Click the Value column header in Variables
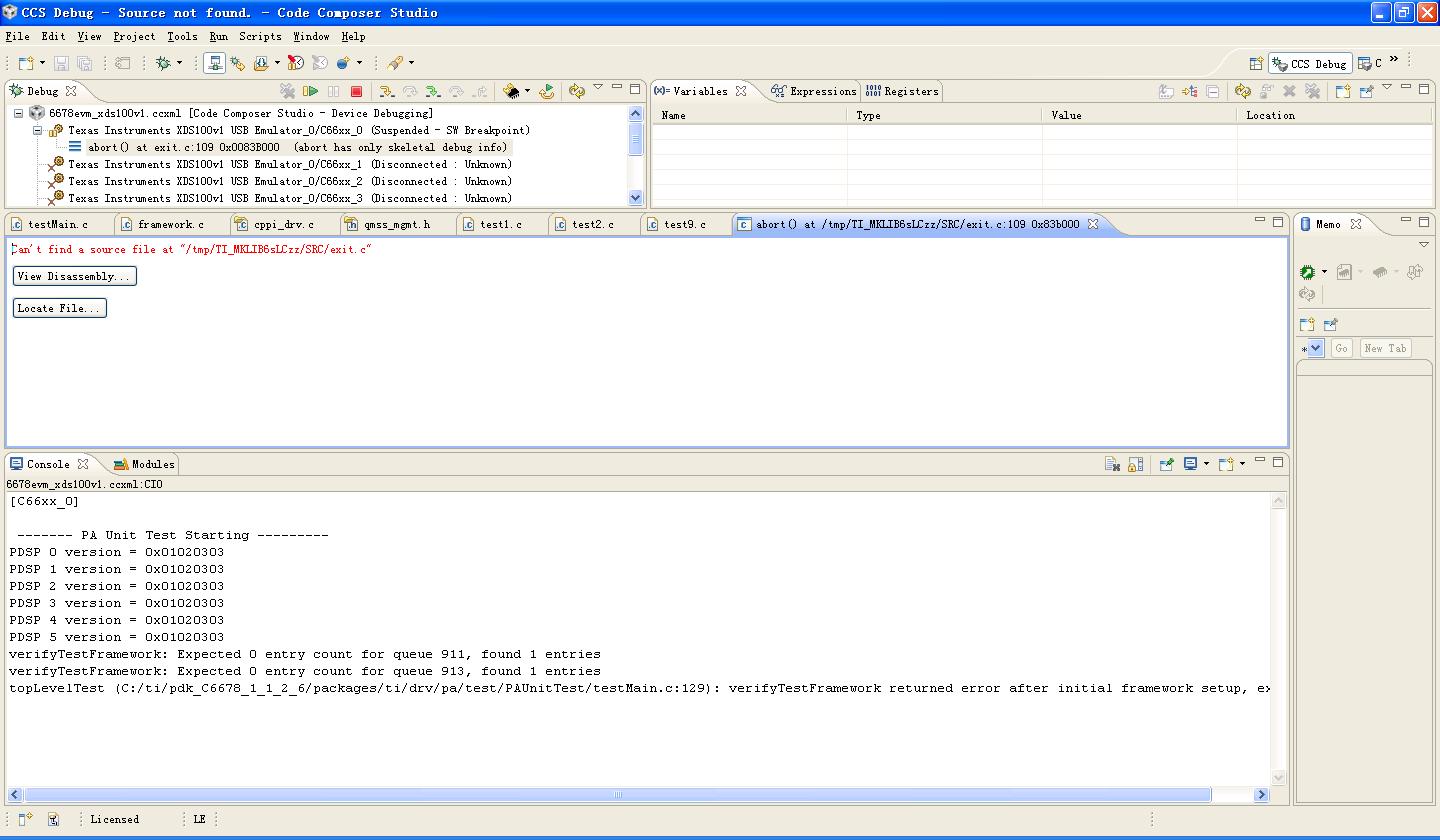Image resolution: width=1440 pixels, height=840 pixels. pyautogui.click(x=1139, y=115)
